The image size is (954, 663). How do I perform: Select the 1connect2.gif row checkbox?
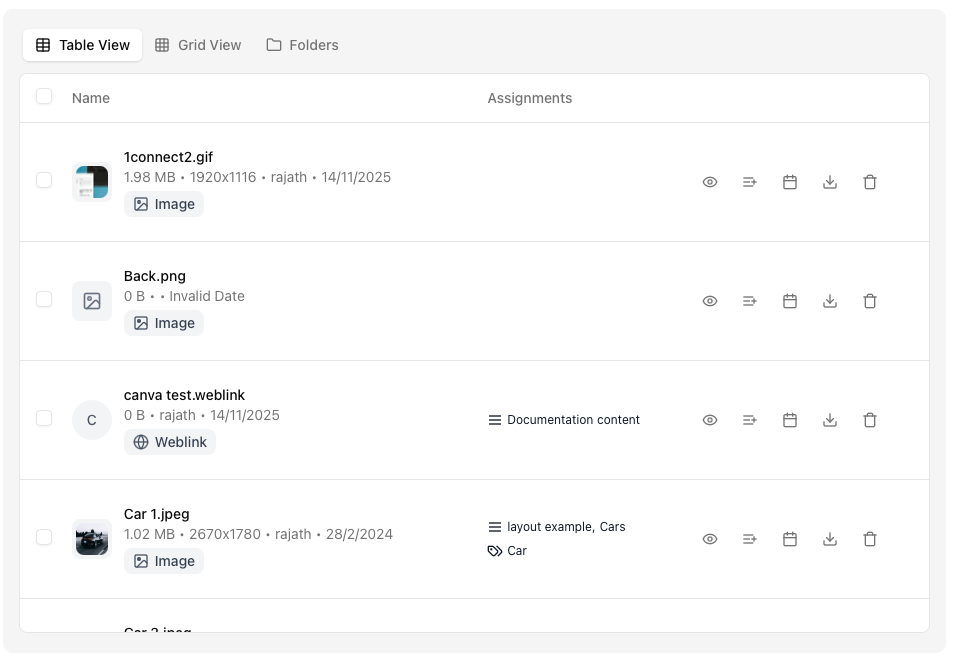pos(44,180)
